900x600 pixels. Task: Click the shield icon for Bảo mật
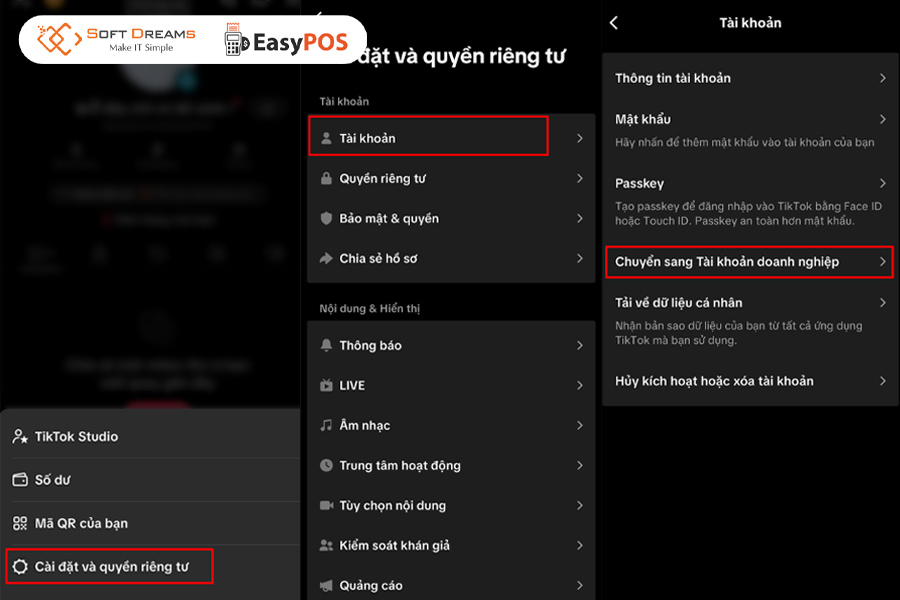(x=326, y=219)
